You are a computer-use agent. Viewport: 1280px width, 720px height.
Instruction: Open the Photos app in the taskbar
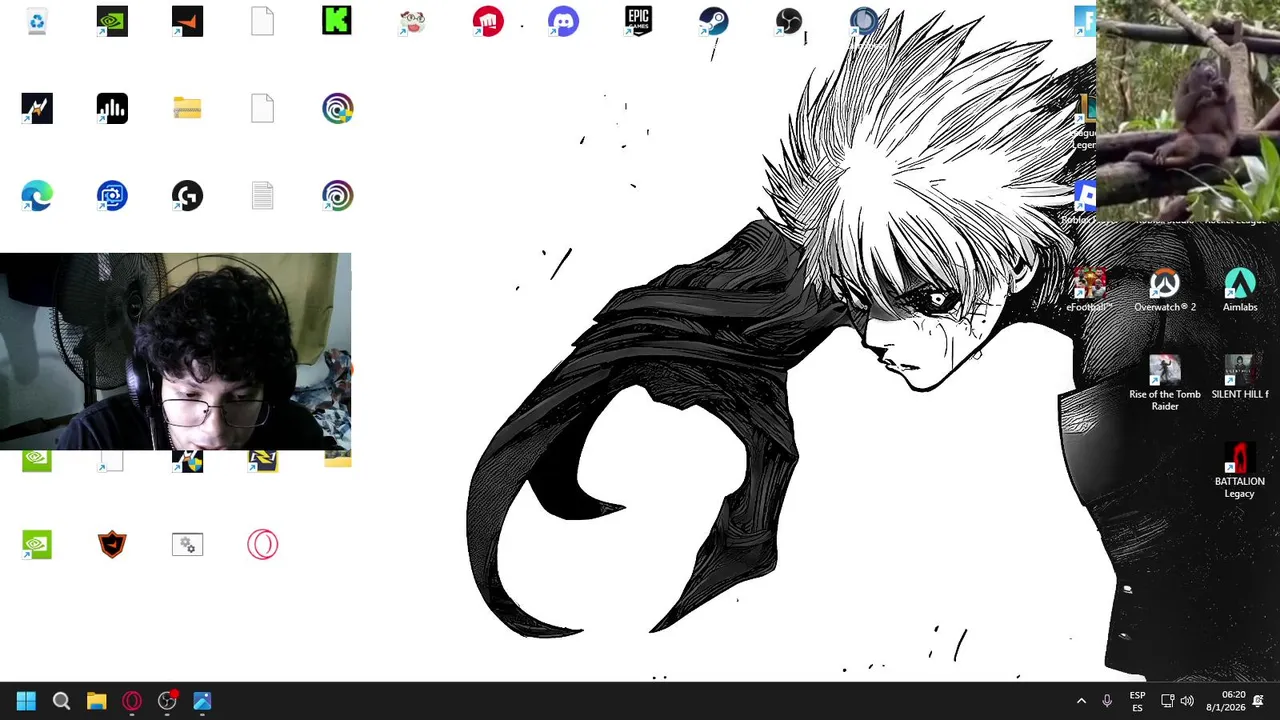[x=202, y=701]
